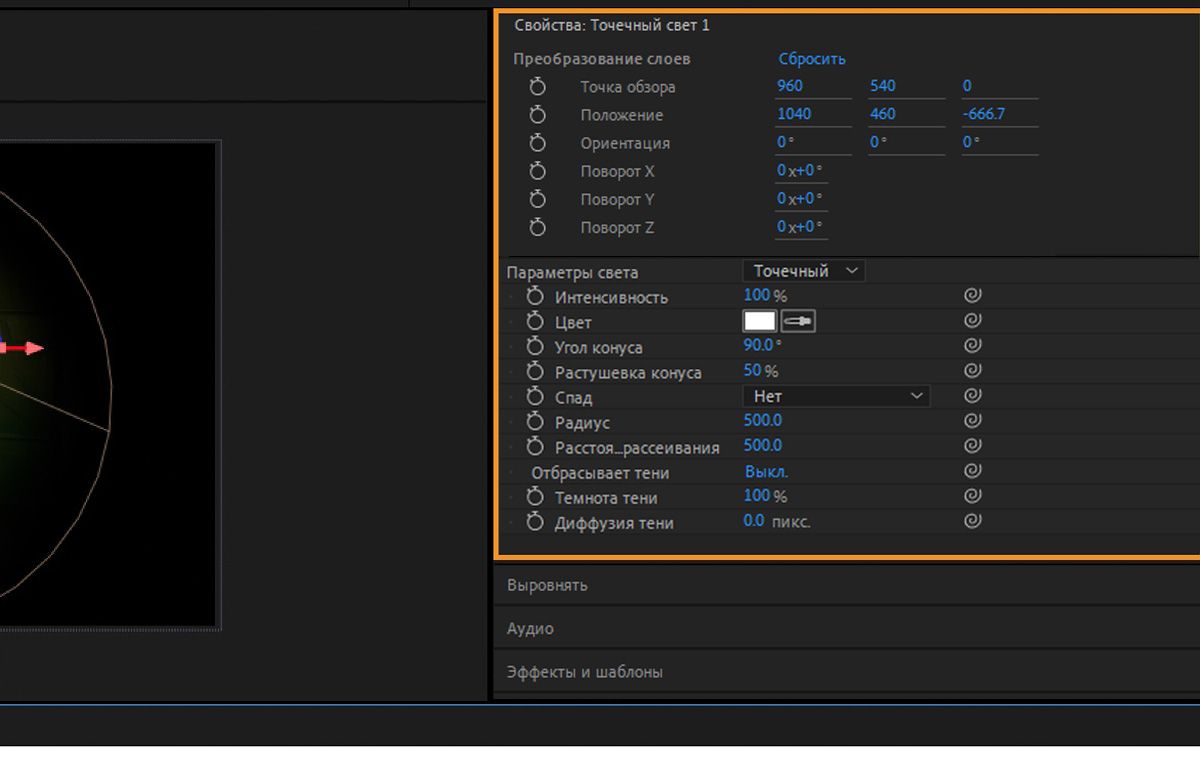The width and height of the screenshot is (1200, 775).
Task: Open the light type dropdown Точечный
Action: point(804,271)
